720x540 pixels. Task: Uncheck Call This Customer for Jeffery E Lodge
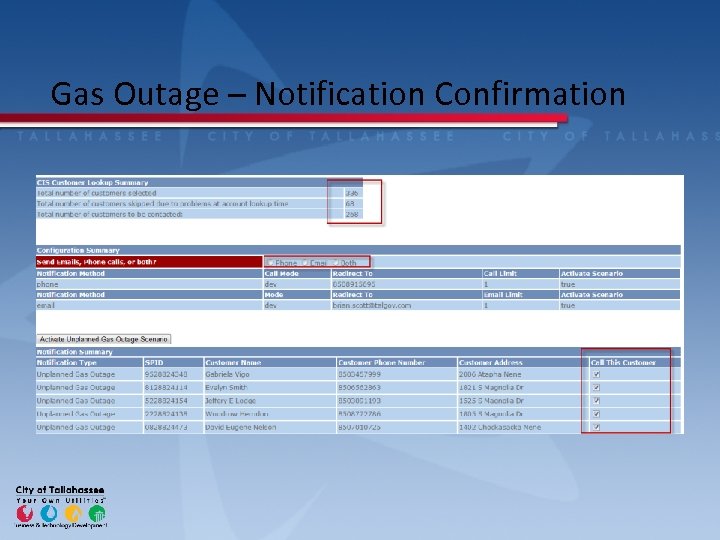pyautogui.click(x=596, y=400)
